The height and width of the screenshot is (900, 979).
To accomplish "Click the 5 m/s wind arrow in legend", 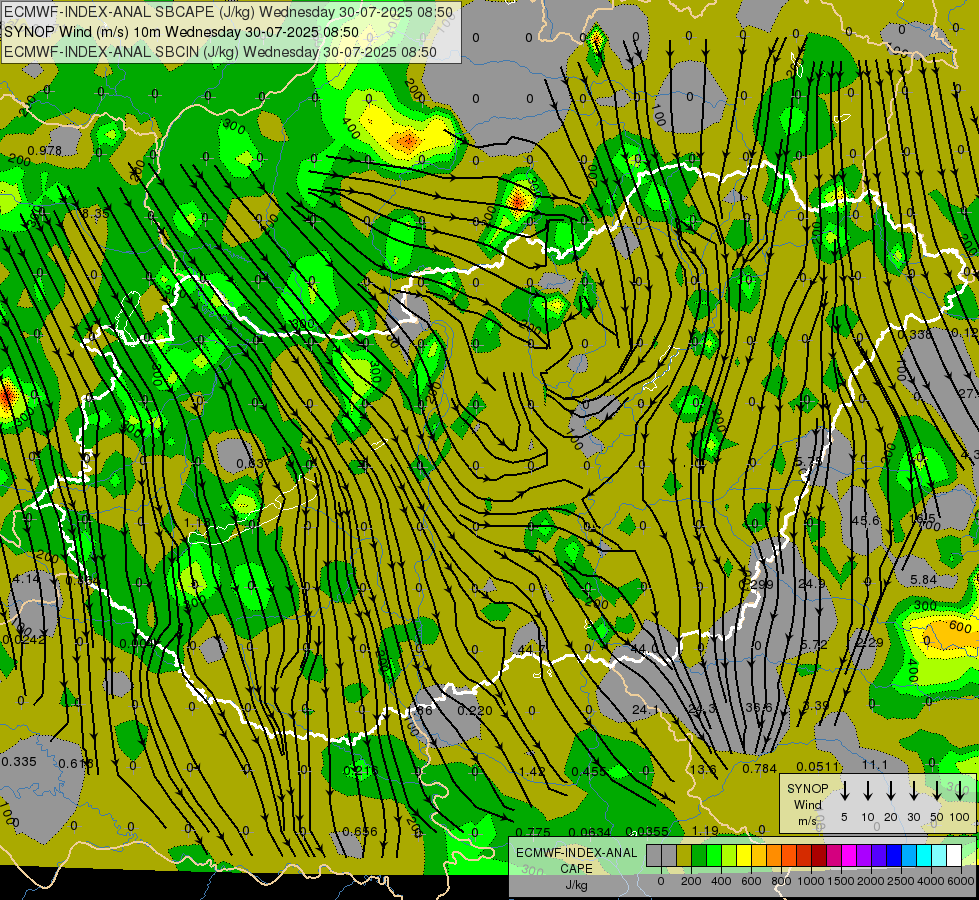I will click(844, 790).
